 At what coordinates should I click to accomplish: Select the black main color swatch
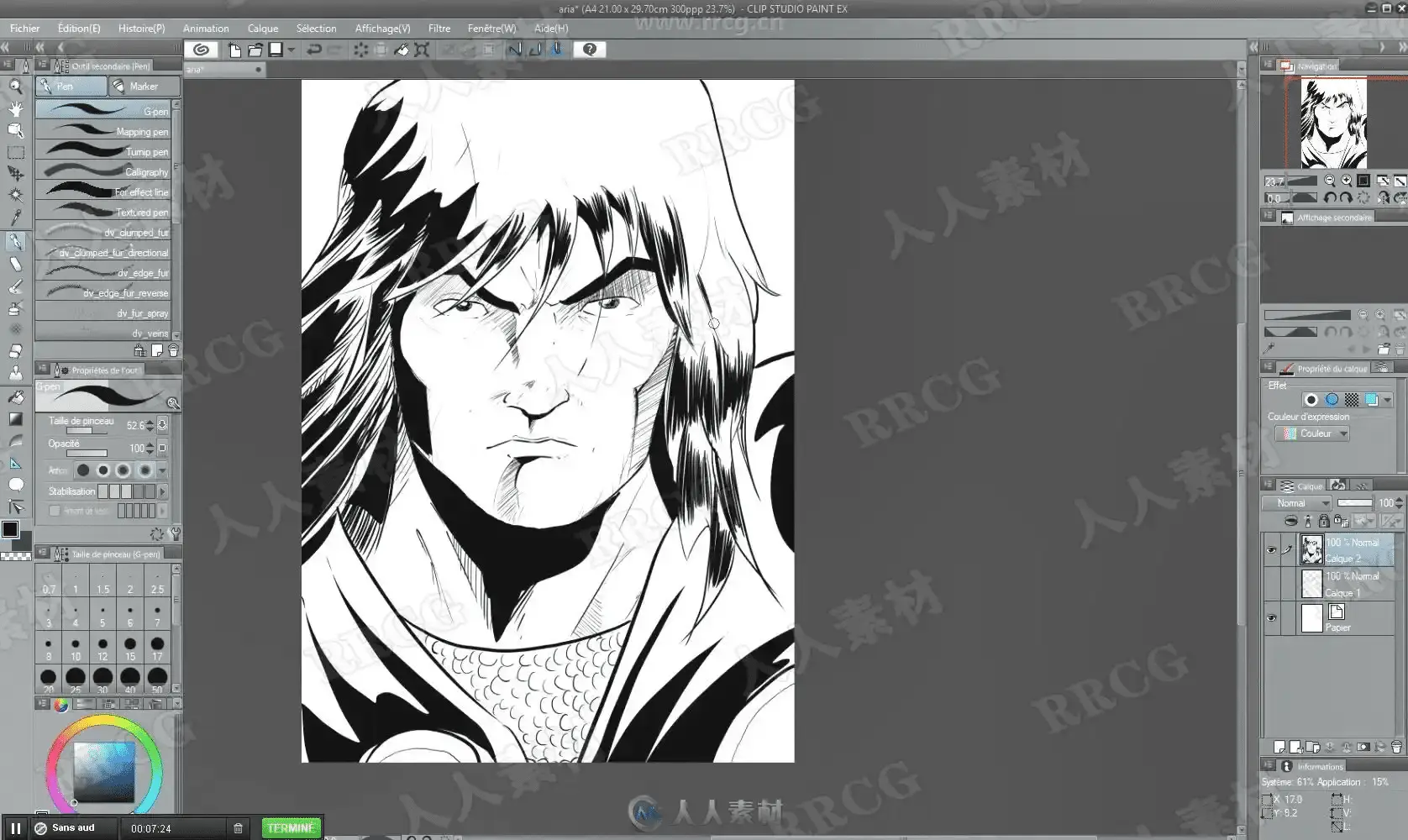(x=10, y=529)
